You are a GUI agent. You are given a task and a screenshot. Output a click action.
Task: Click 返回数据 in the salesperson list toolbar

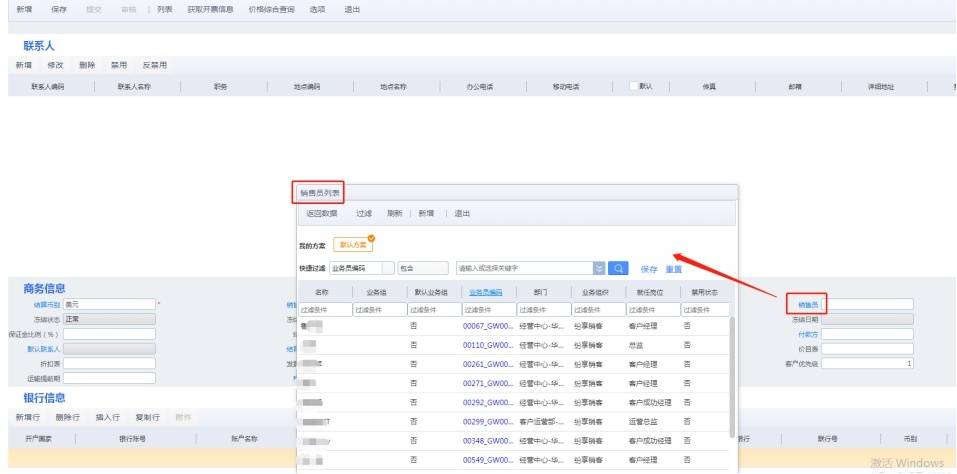click(x=322, y=214)
